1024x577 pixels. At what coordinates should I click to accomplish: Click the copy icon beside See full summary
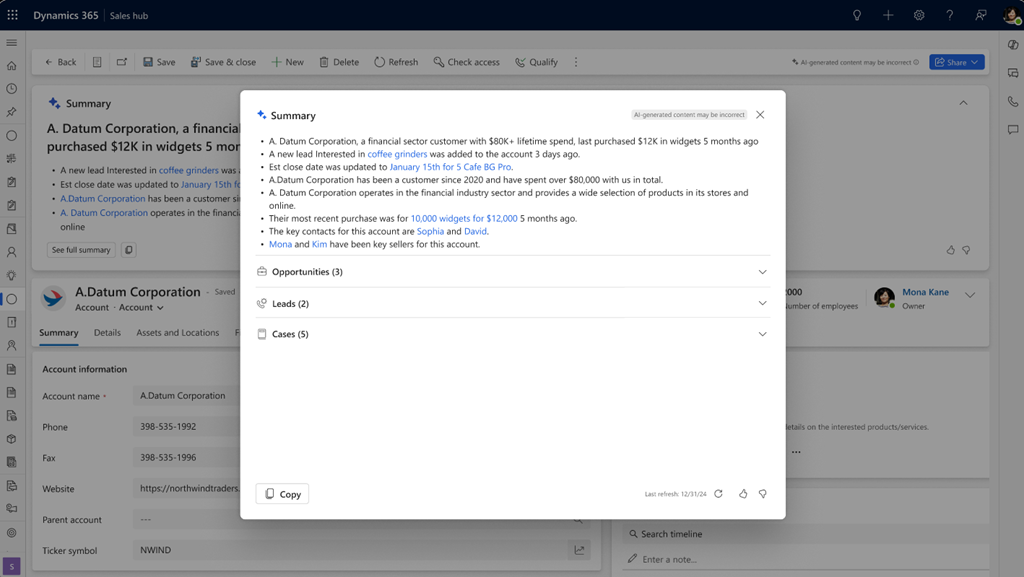tap(129, 250)
